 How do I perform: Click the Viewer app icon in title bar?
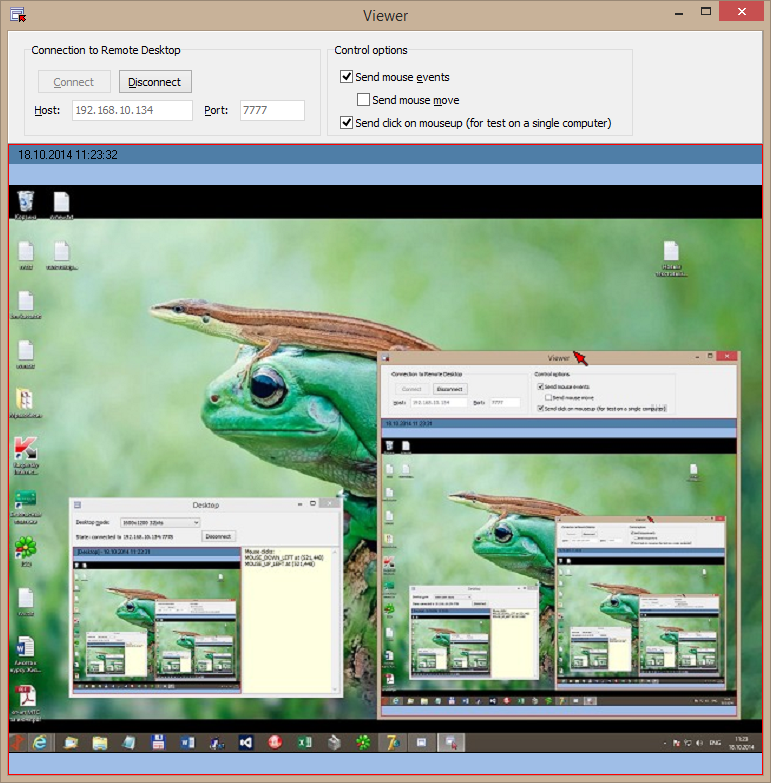[17, 15]
